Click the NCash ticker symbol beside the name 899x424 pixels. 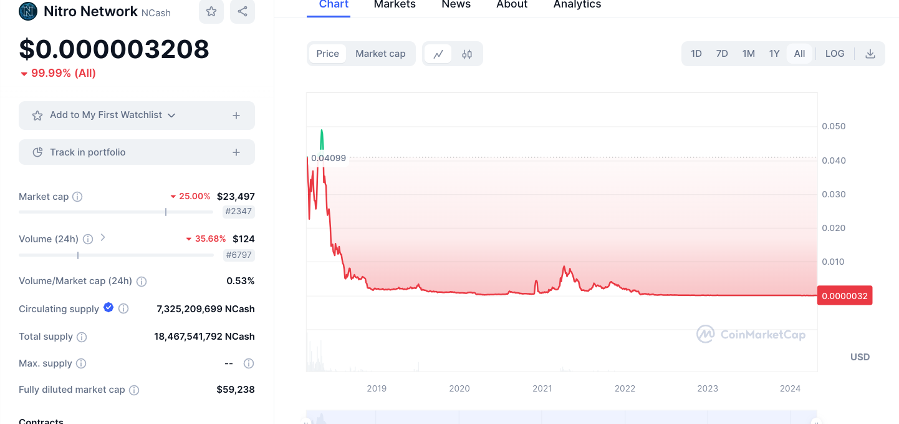pos(156,13)
